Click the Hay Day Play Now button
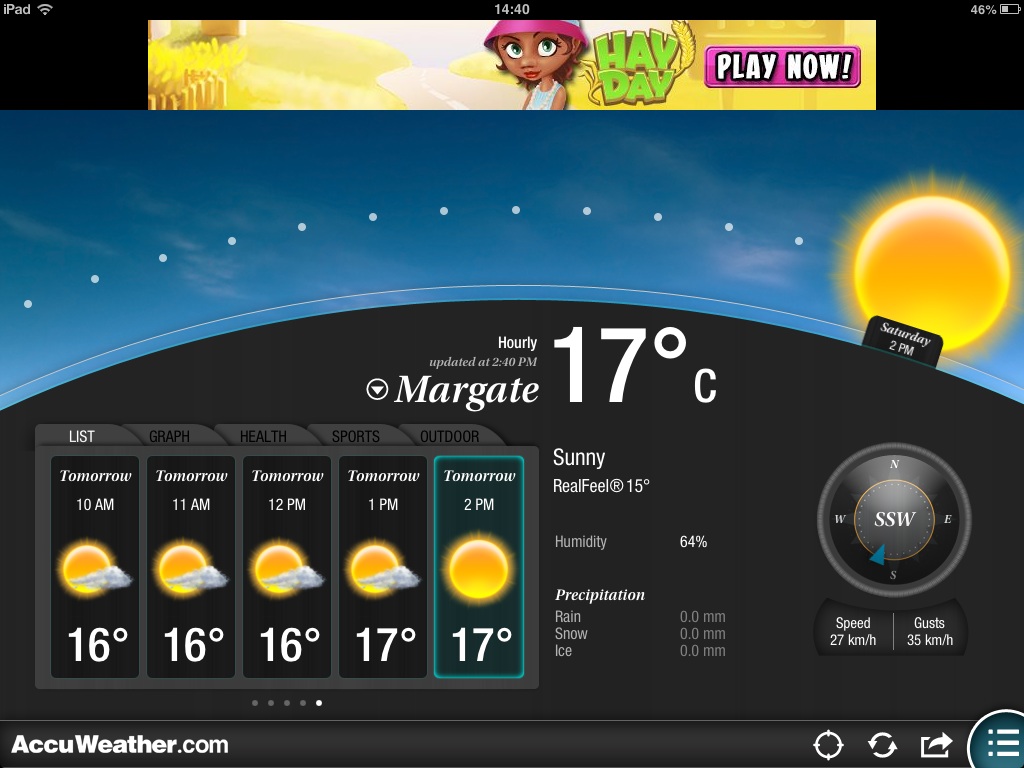 click(782, 67)
